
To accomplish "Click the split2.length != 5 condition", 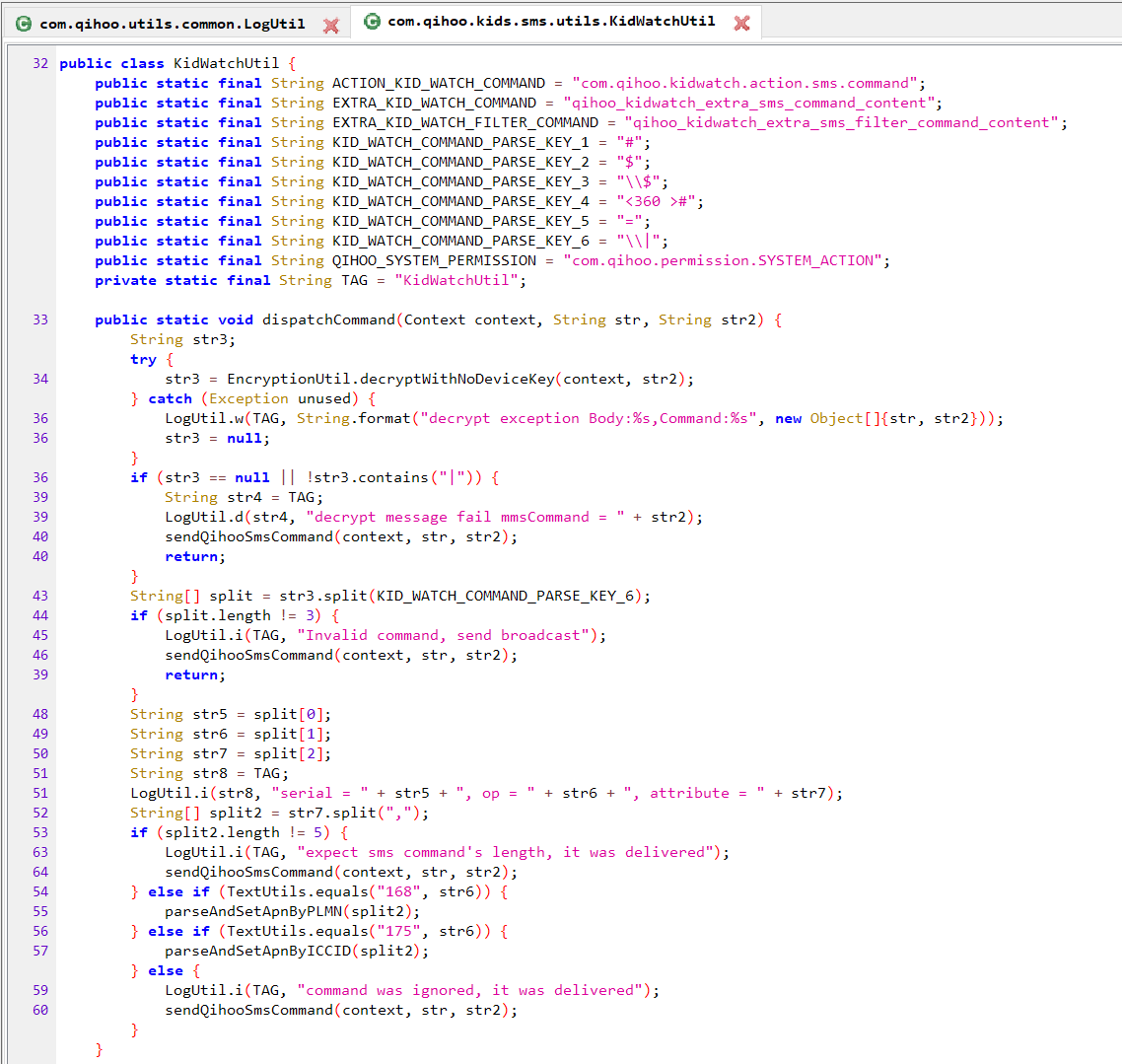I will tap(244, 833).
